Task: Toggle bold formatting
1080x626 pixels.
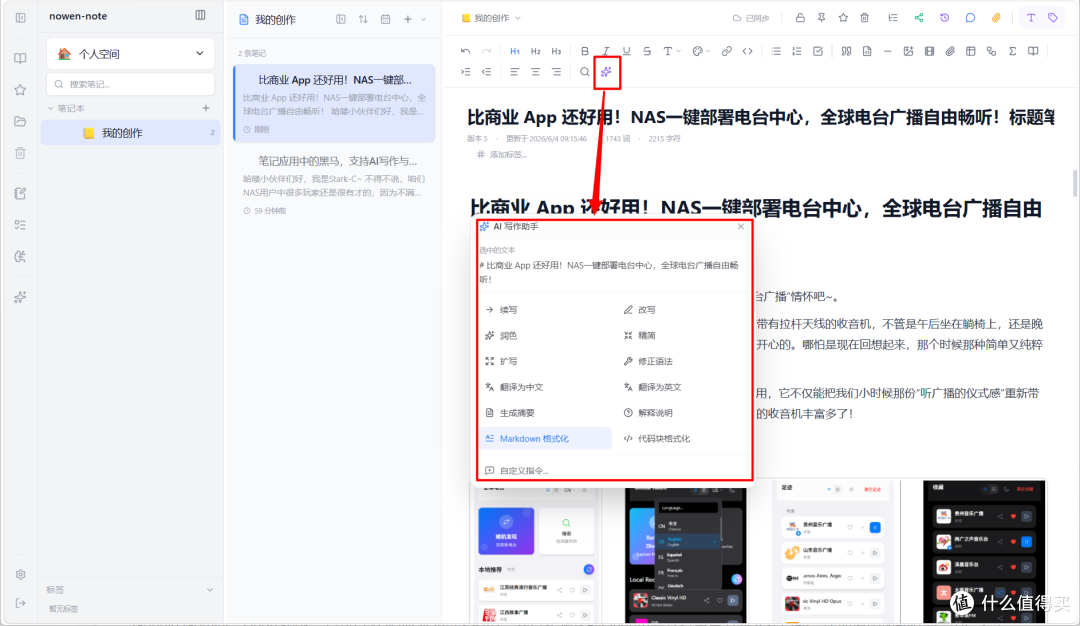Action: click(x=585, y=51)
